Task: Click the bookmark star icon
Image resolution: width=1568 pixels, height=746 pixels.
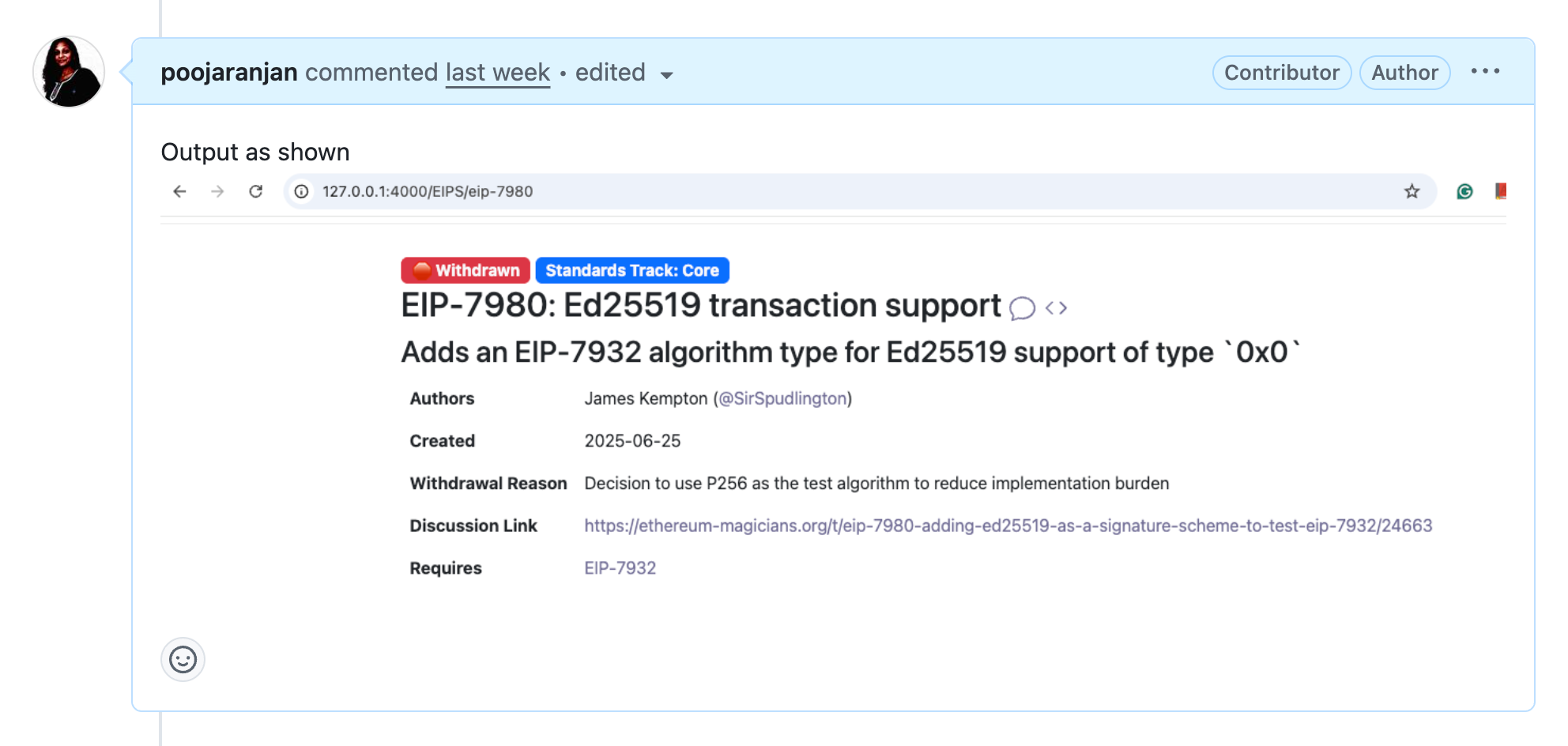Action: click(1412, 191)
